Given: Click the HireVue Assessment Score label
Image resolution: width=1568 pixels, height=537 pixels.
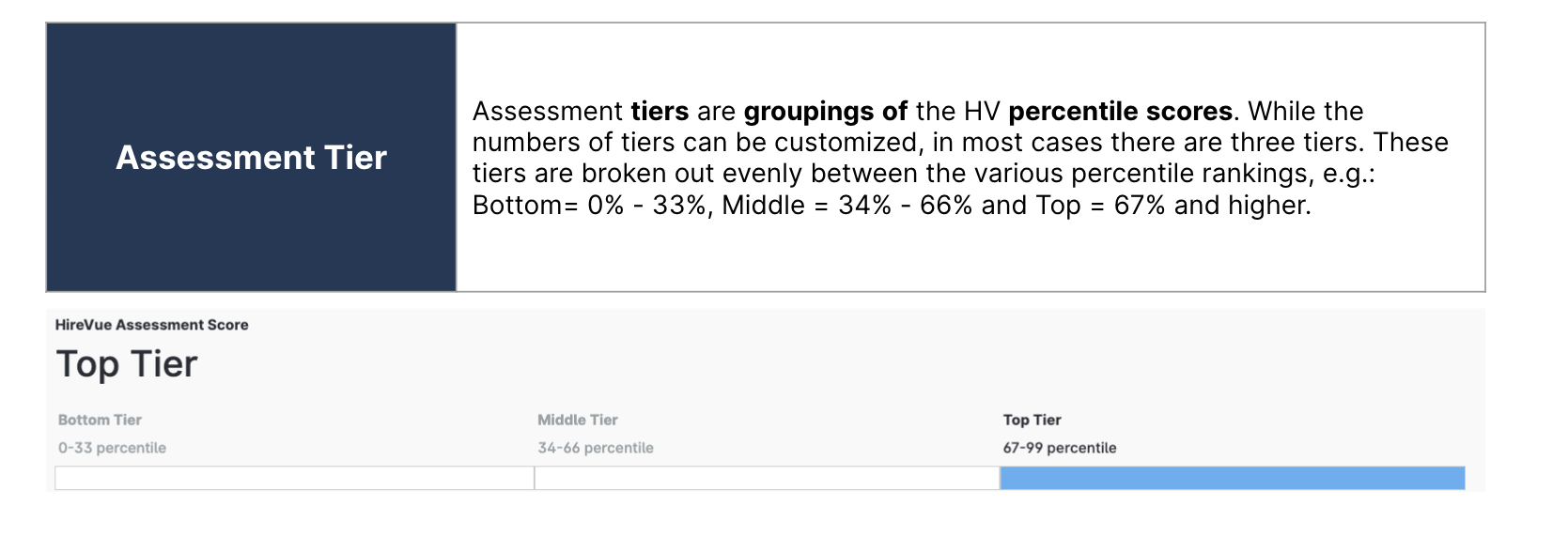Looking at the screenshot, I should click(x=151, y=325).
